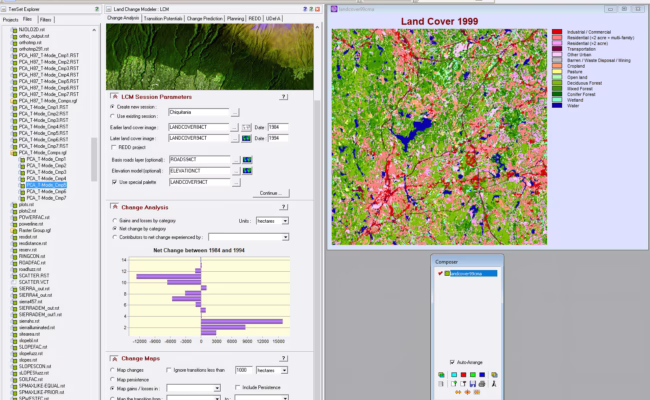This screenshot has height=400, width=650.
Task: Select Use existing session radio button
Action: click(112, 116)
